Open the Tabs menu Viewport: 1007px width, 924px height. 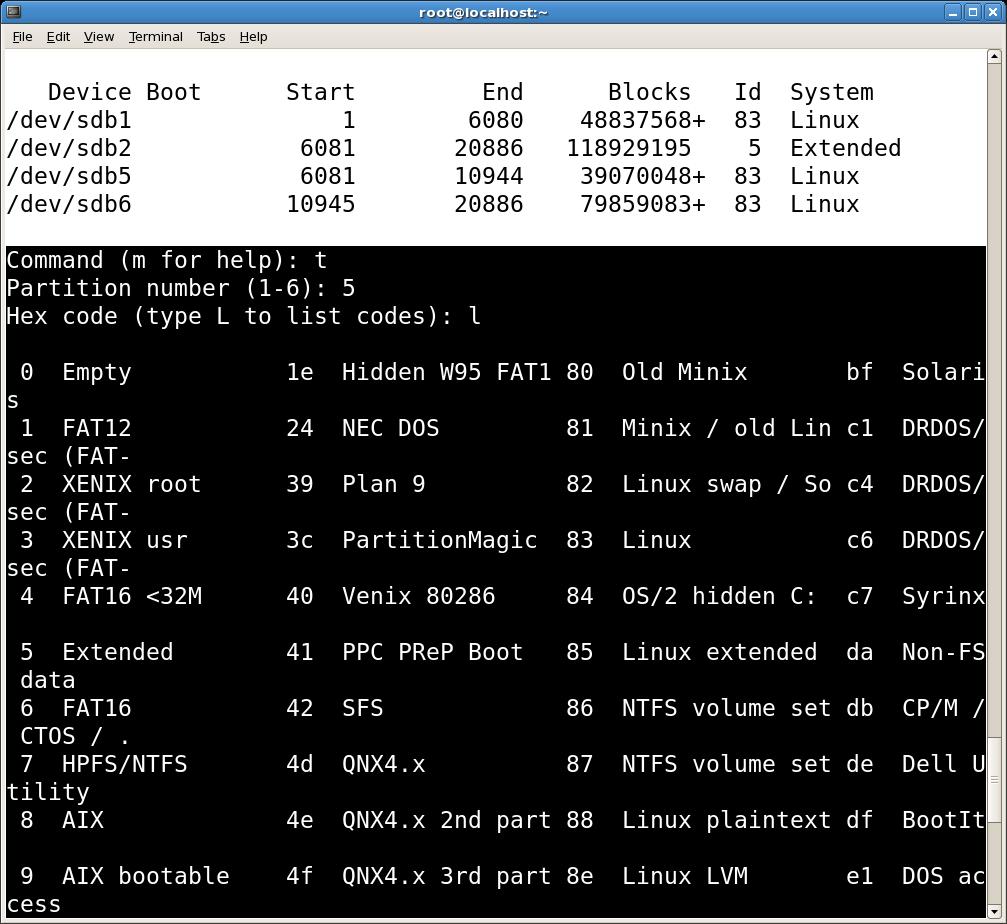pyautogui.click(x=211, y=36)
